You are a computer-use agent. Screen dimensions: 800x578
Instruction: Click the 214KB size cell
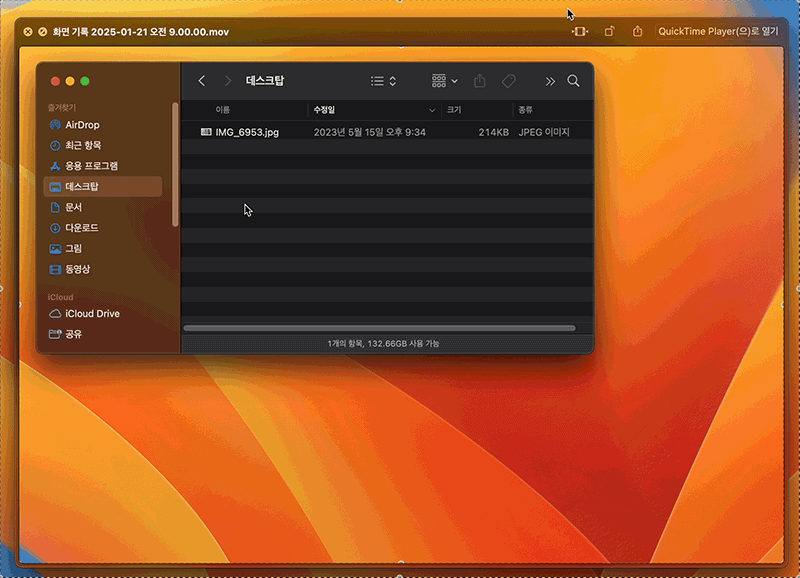coord(493,132)
